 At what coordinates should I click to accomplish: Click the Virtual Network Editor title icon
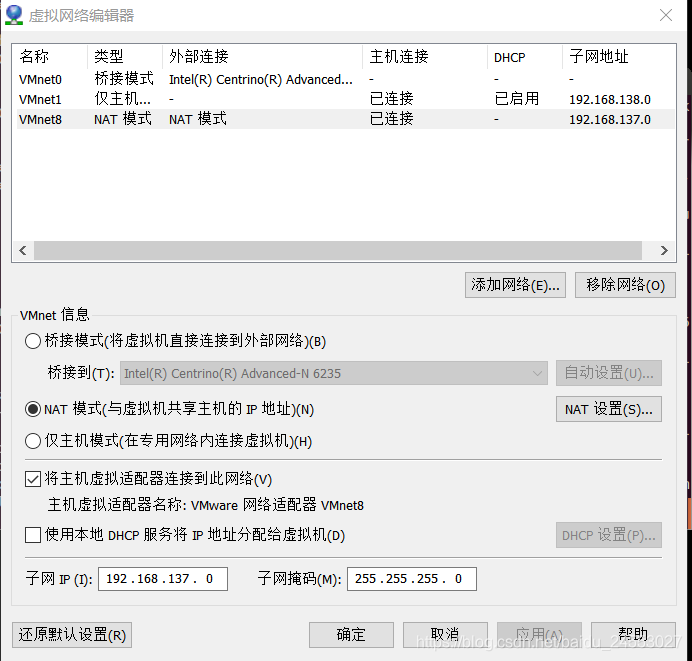click(x=14, y=15)
